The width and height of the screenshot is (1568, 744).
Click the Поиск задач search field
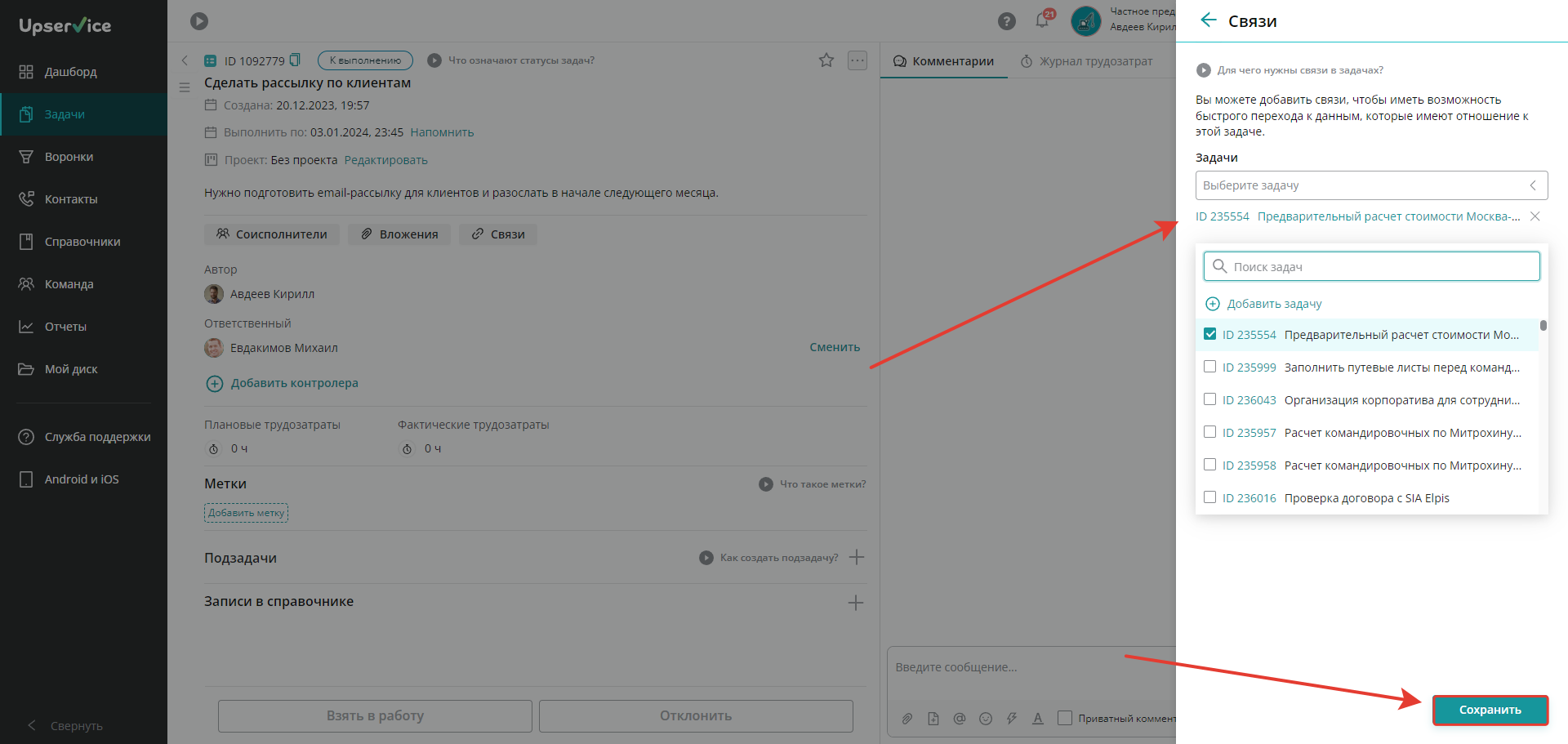coord(1371,266)
